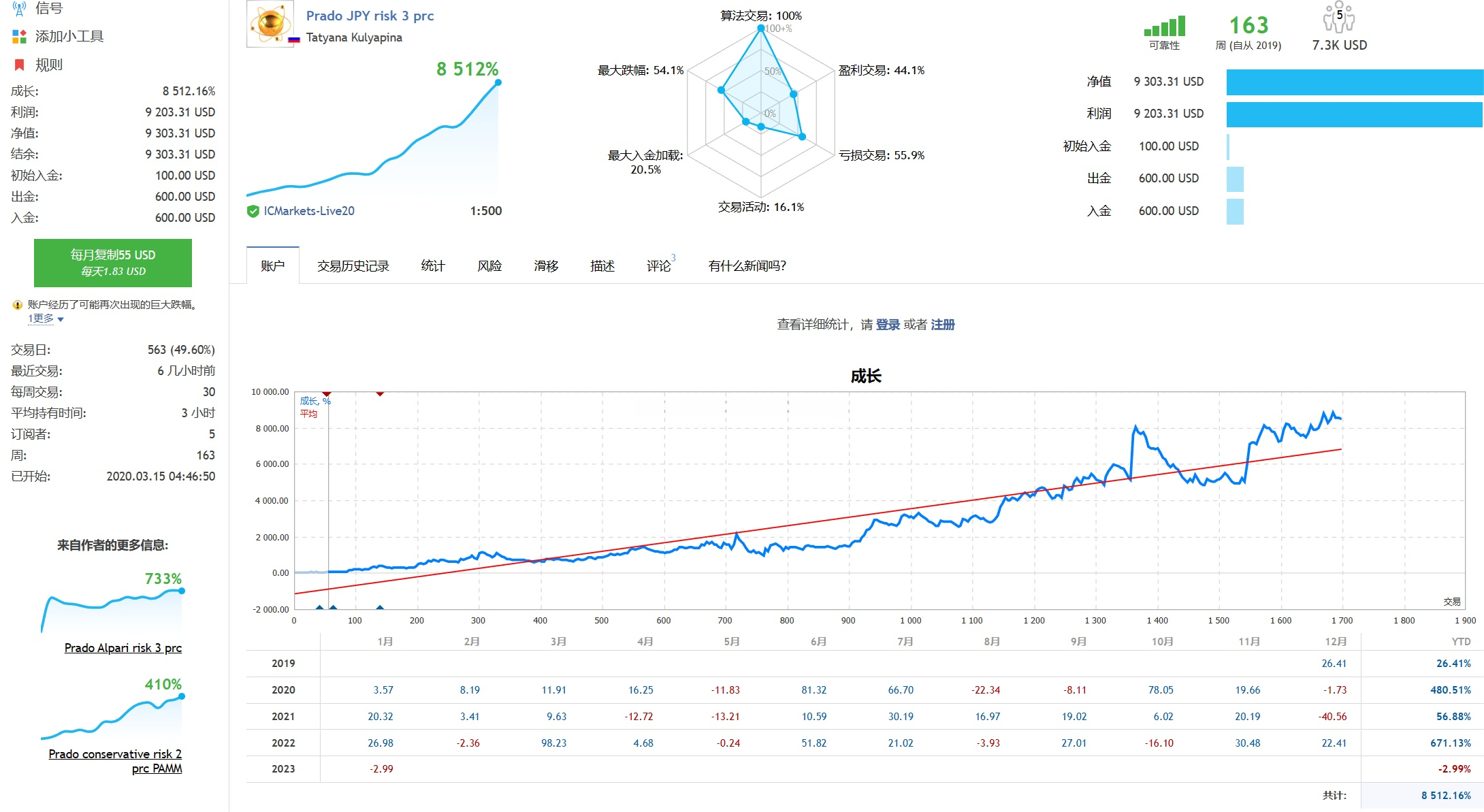Click the Prado JPY signal avatar
The height and width of the screenshot is (812, 1484).
click(x=270, y=24)
